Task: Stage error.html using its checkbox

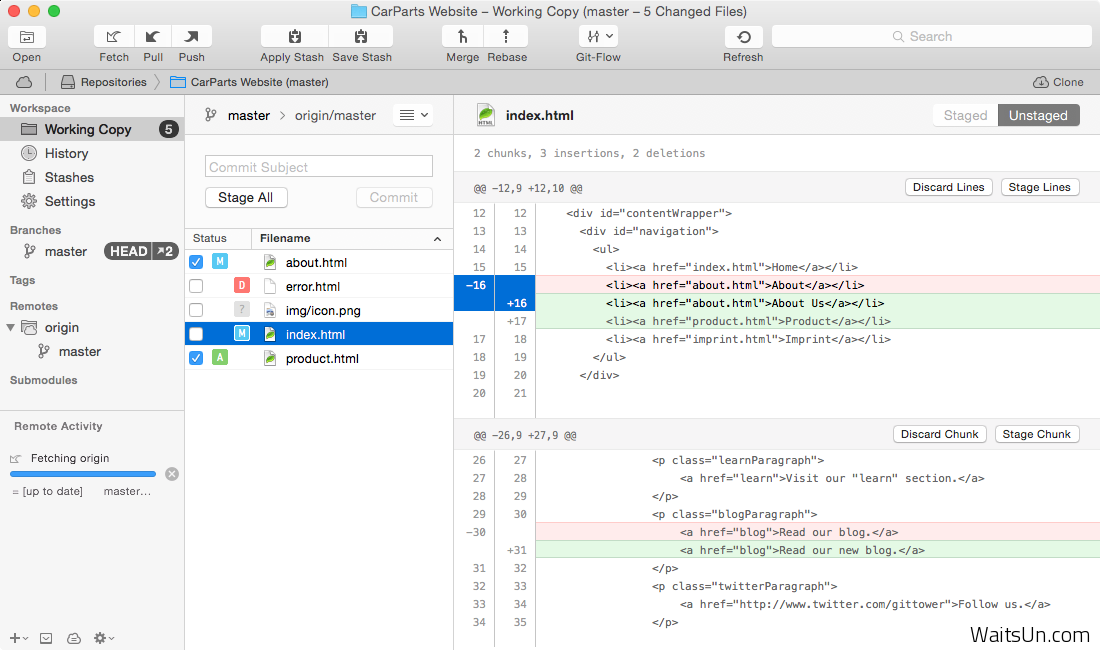Action: click(196, 286)
